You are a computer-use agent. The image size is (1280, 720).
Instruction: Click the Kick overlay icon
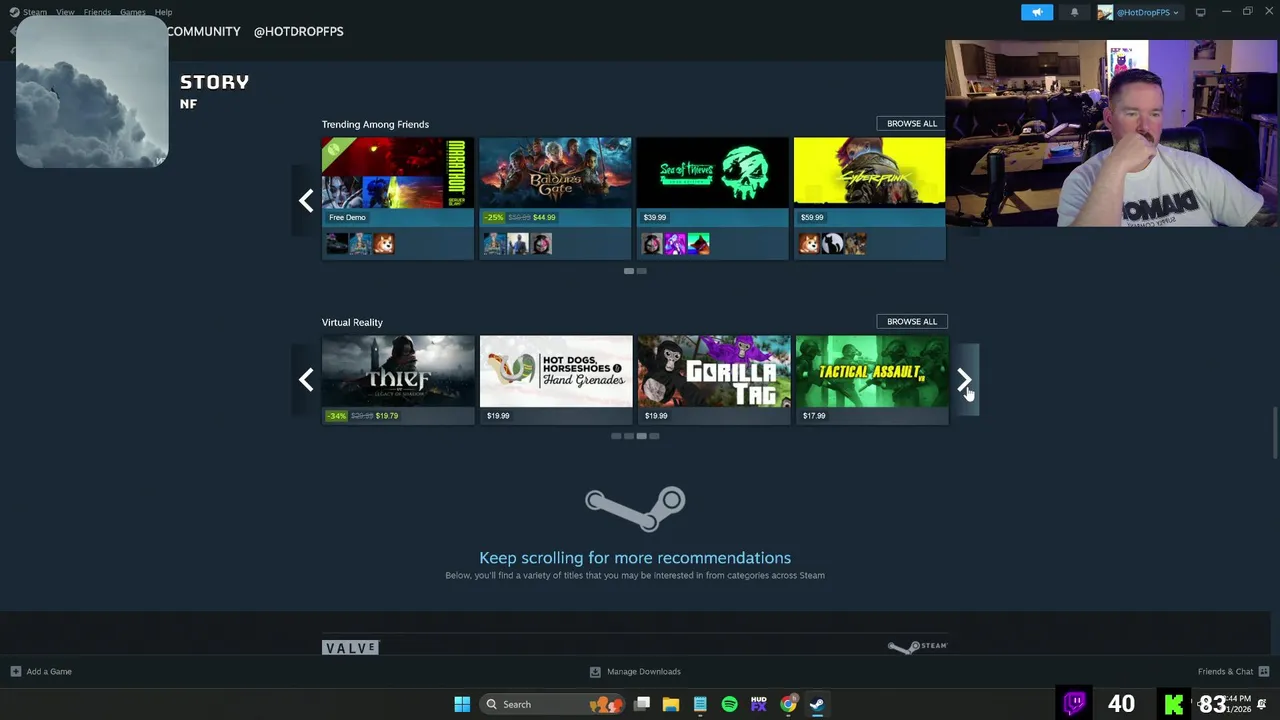tap(1174, 703)
